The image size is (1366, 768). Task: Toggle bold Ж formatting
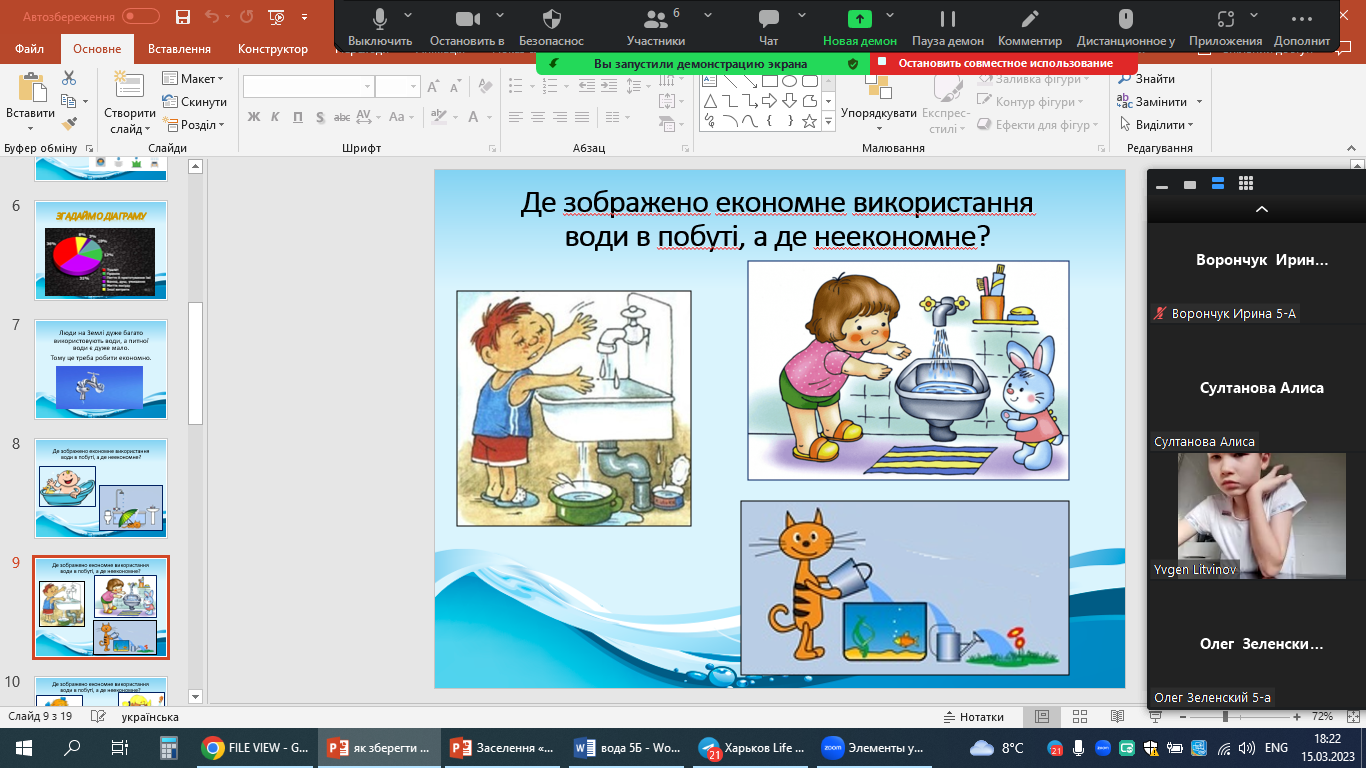pyautogui.click(x=253, y=117)
